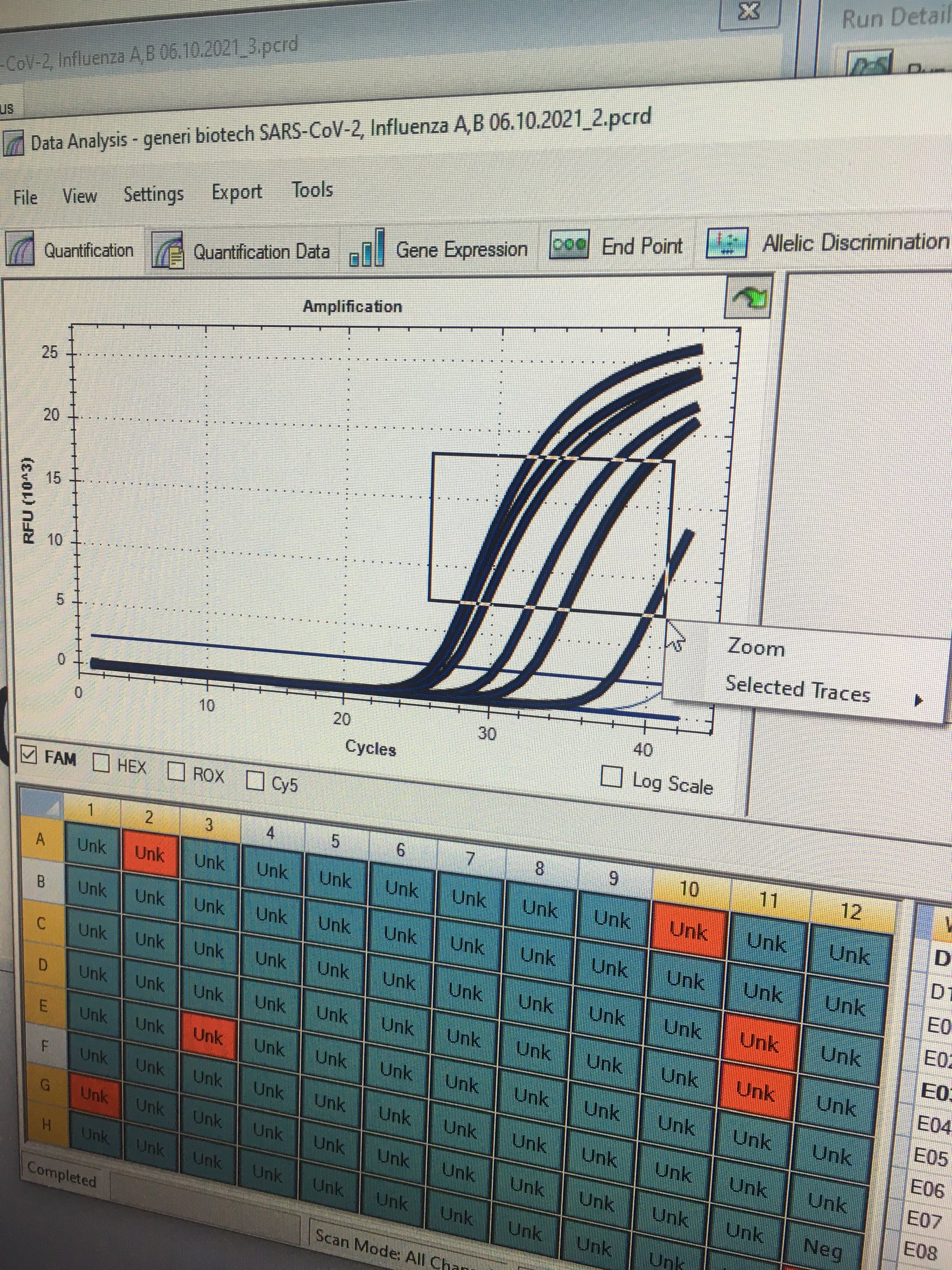Choose Zoom in the context menu
The height and width of the screenshot is (1270, 952).
click(x=756, y=647)
